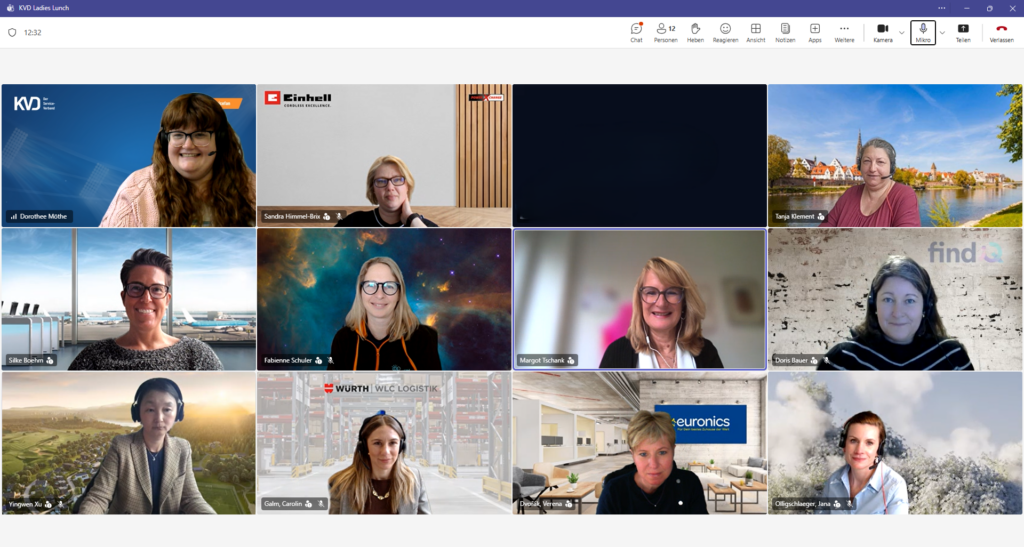Open Weitere more actions menu
The width and height of the screenshot is (1024, 547).
click(x=844, y=32)
